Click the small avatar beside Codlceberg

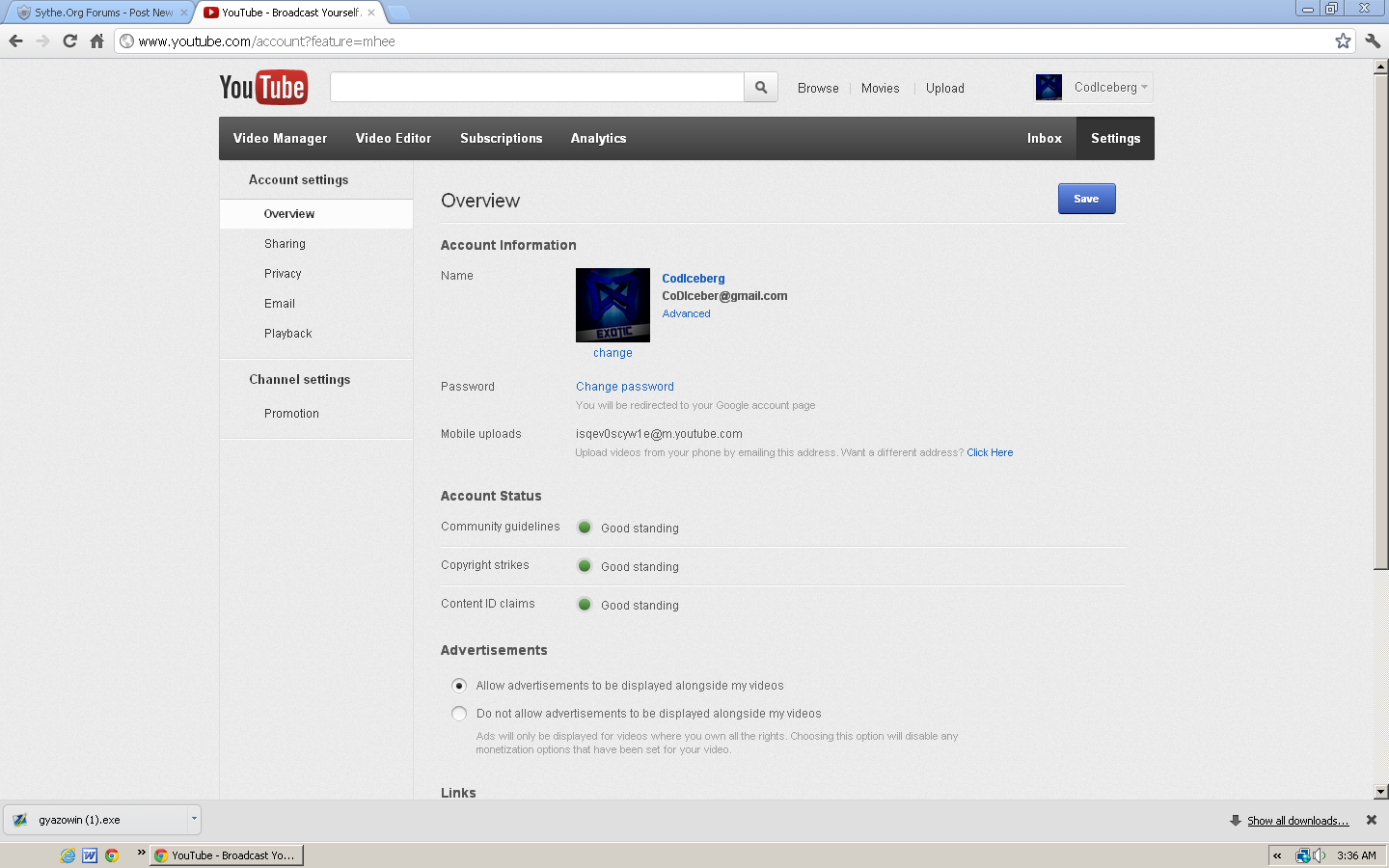[x=1049, y=88]
